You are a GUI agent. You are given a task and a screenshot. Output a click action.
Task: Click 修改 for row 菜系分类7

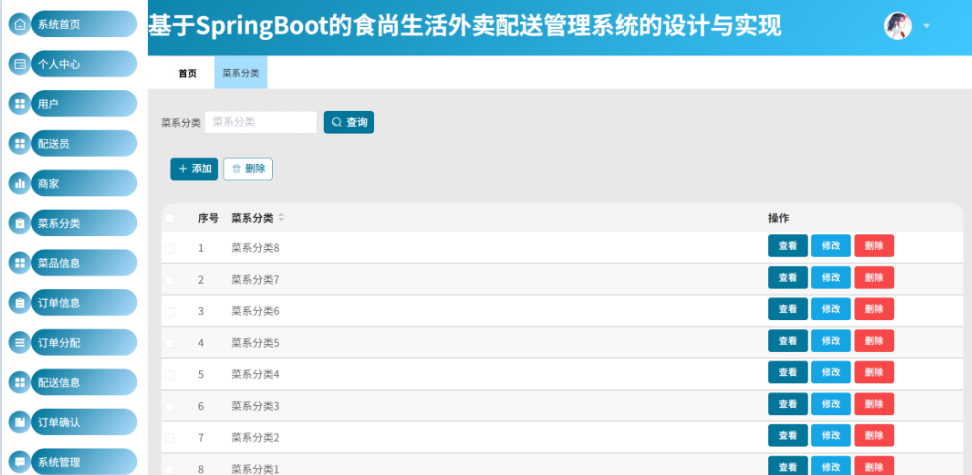[831, 277]
